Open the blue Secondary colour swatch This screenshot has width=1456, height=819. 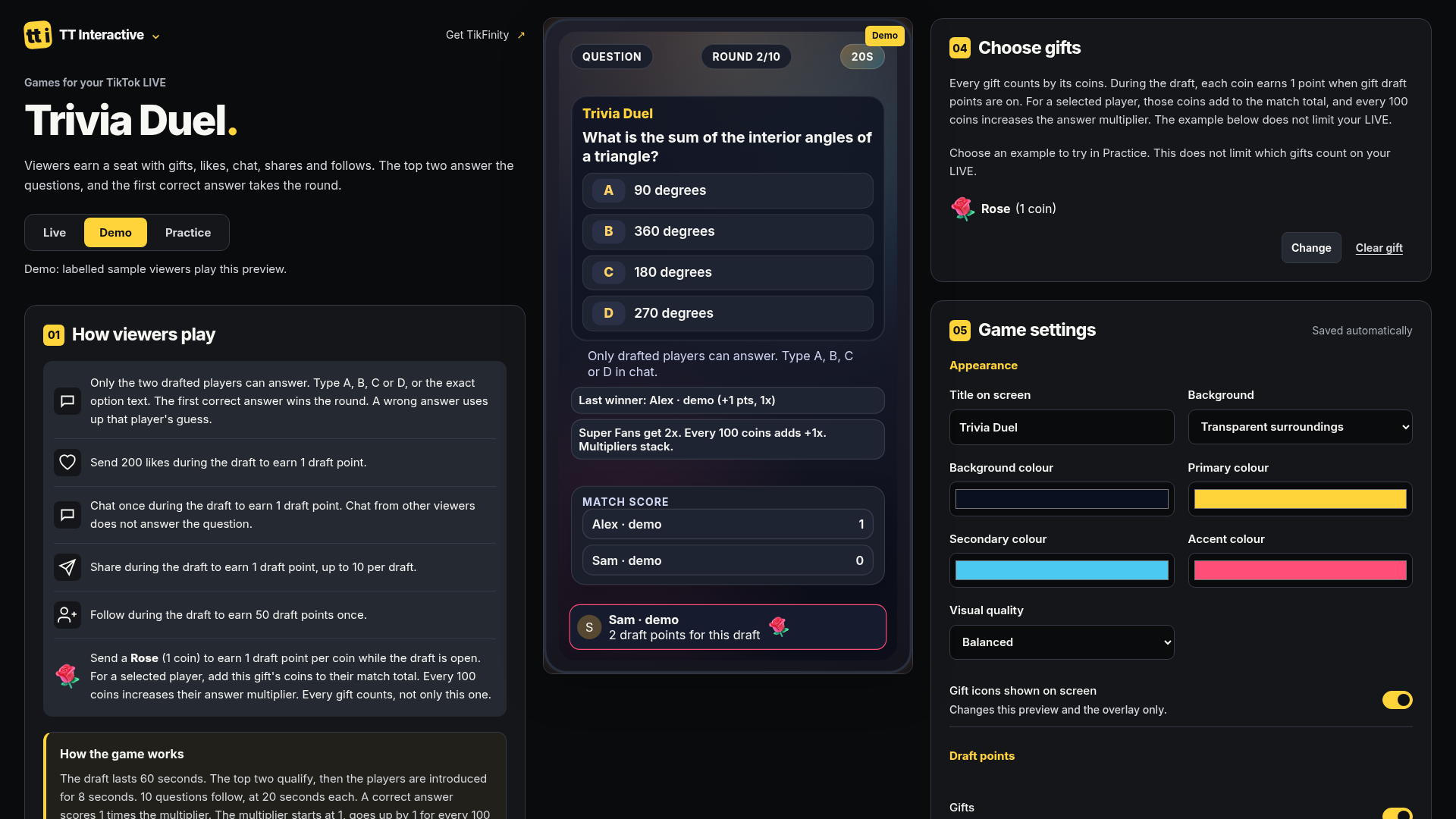click(x=1062, y=570)
